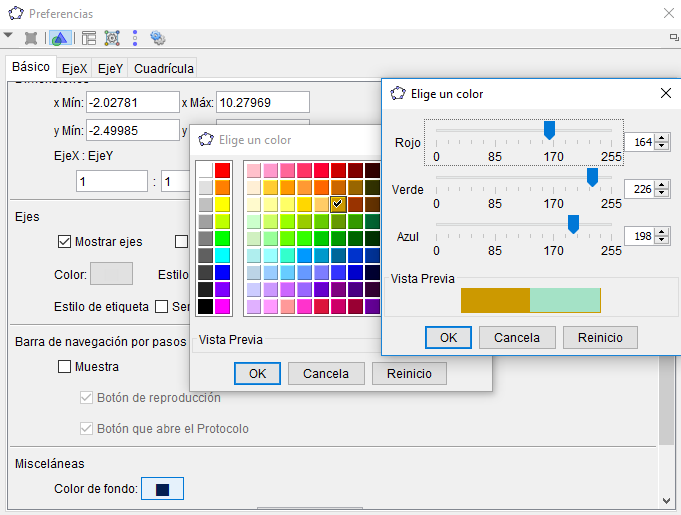681x515 pixels.
Task: Decrease the Azul value with down arrow
Action: 661,239
